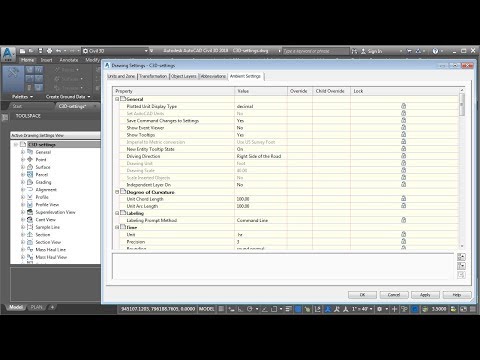Select the Ambient Settings tab

pos(245,76)
